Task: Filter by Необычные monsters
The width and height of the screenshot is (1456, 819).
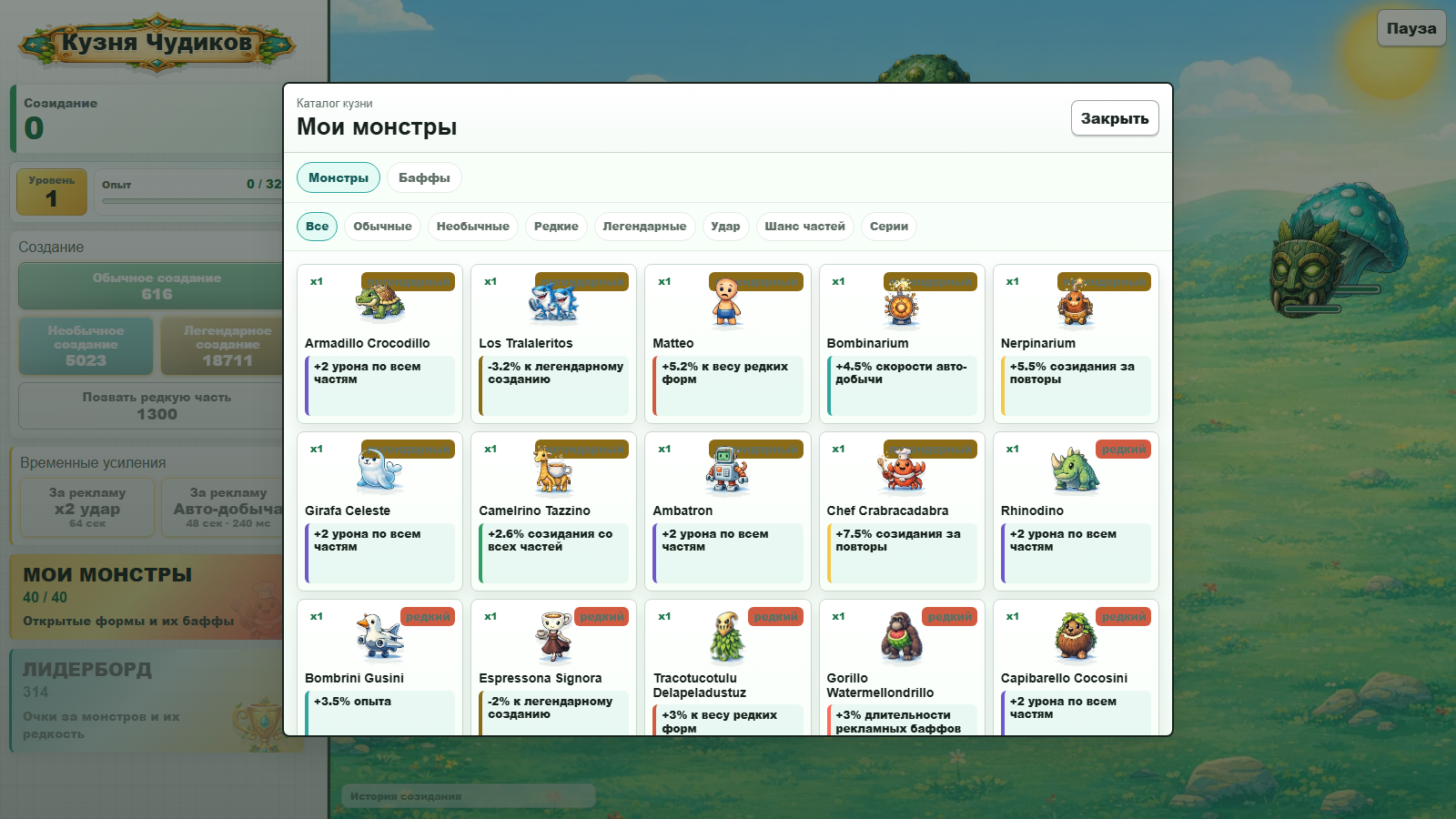Action: tap(473, 227)
